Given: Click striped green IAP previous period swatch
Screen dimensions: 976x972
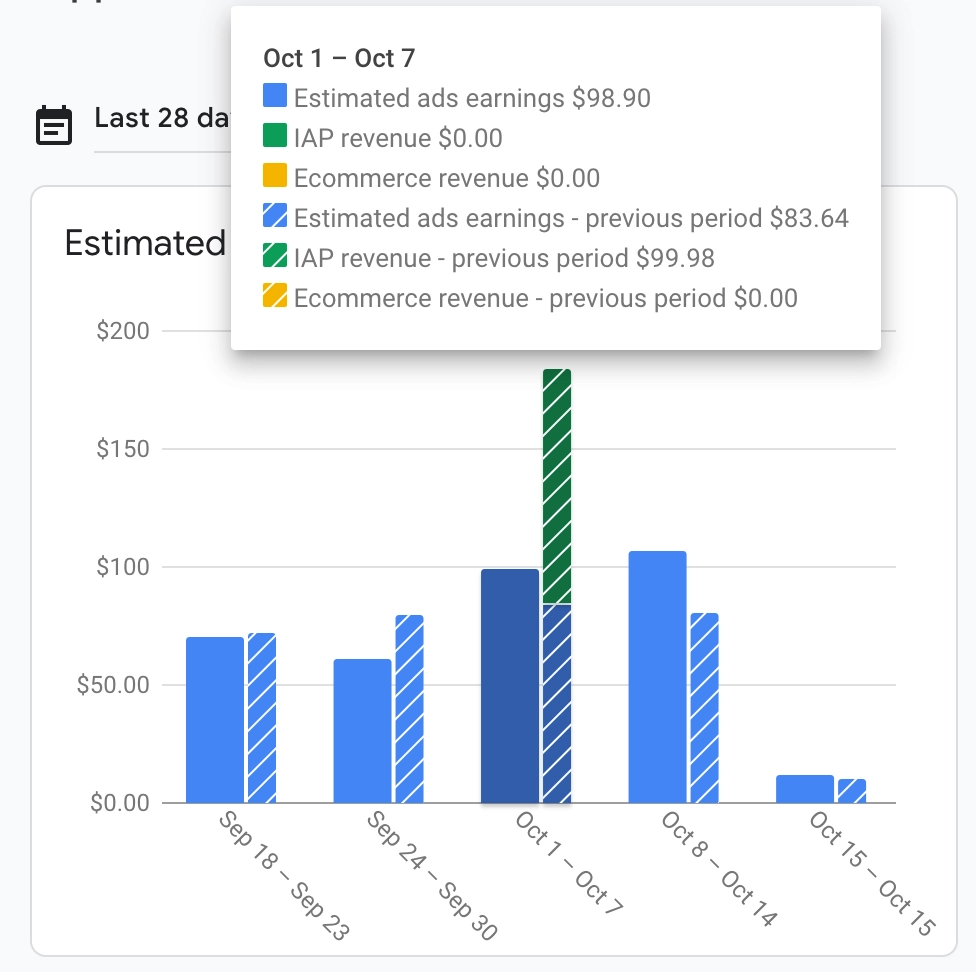Looking at the screenshot, I should [276, 257].
